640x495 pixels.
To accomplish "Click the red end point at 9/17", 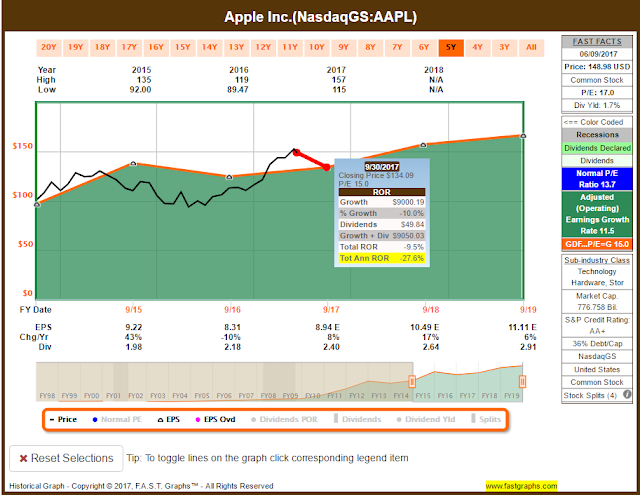I will (x=327, y=167).
